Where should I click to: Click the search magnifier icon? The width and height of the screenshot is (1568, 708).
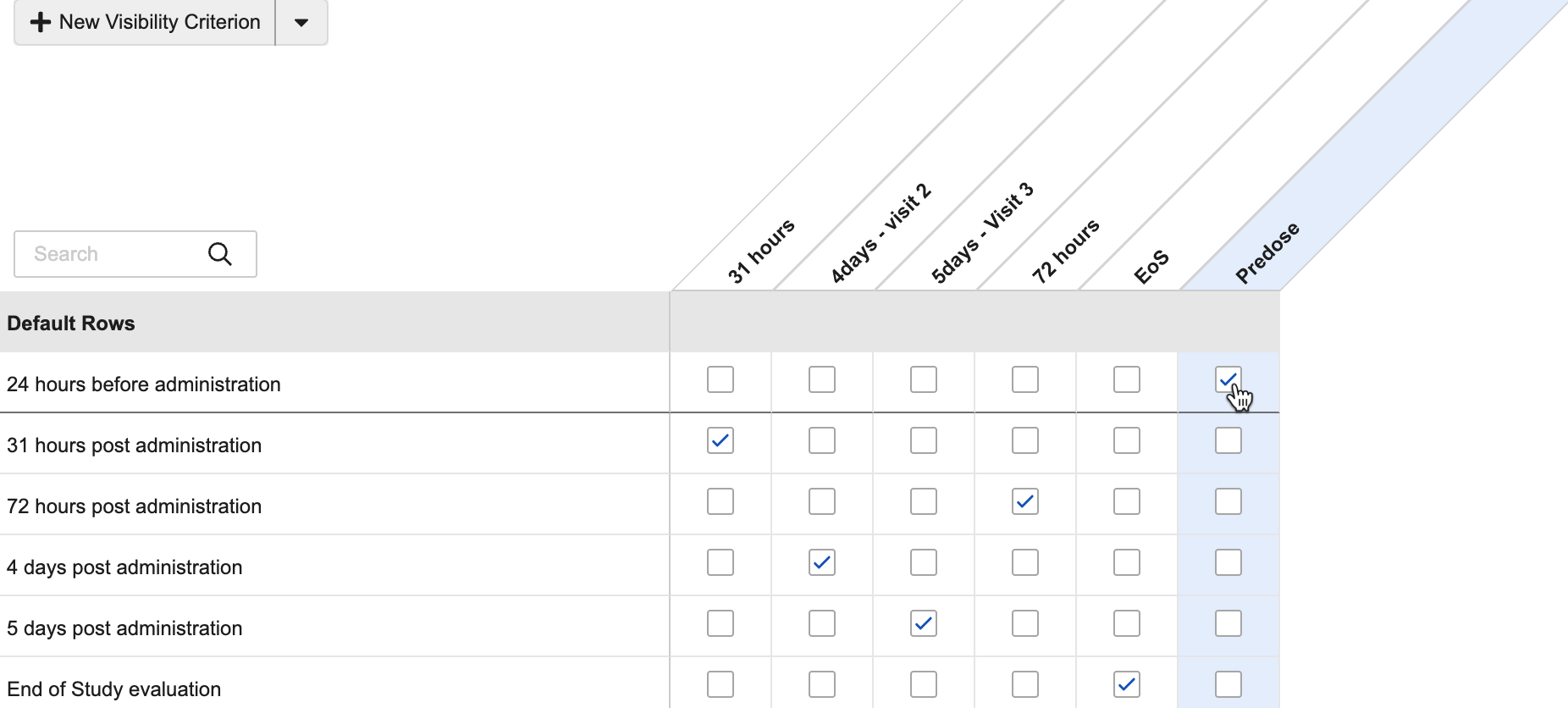pos(220,254)
